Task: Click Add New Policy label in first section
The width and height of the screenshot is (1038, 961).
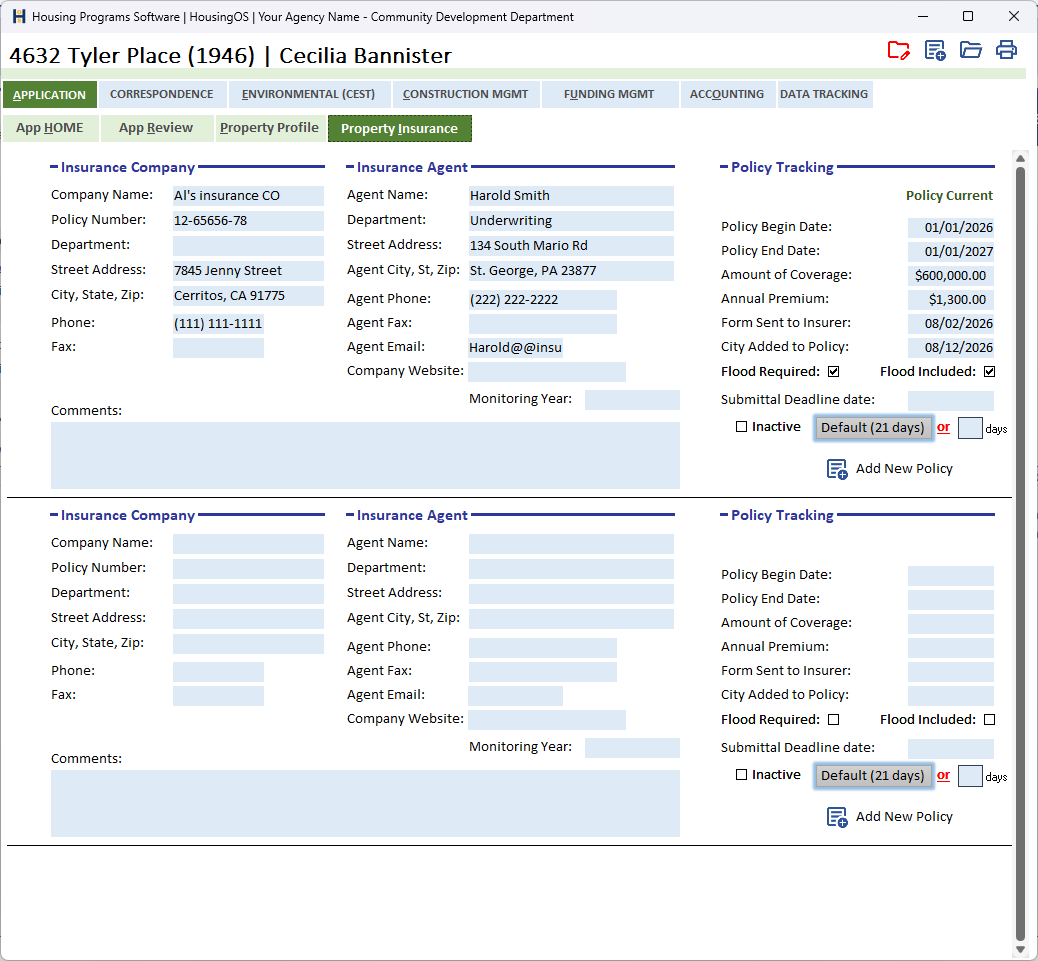Action: point(904,469)
